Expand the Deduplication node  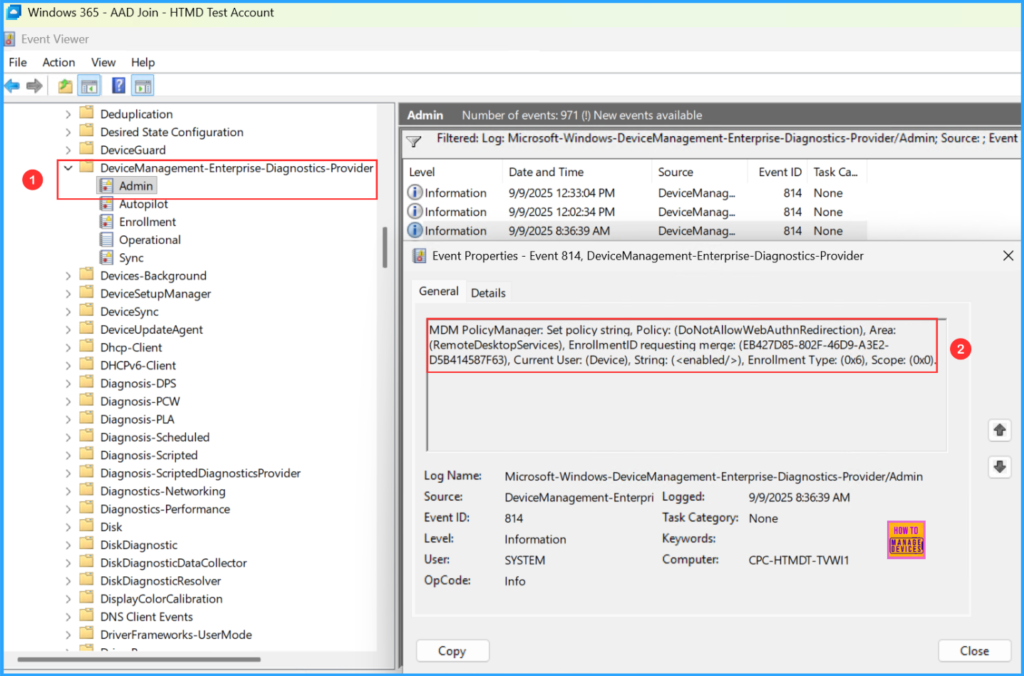pos(68,114)
